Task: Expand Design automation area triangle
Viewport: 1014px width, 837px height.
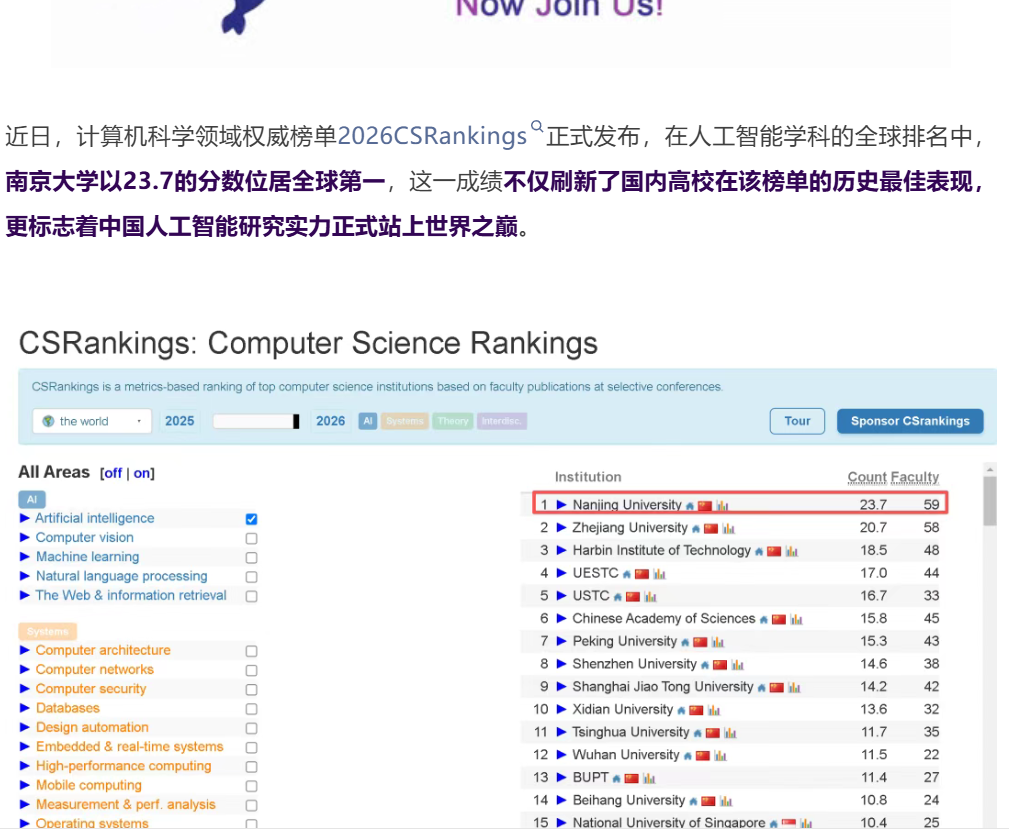Action: coord(25,727)
